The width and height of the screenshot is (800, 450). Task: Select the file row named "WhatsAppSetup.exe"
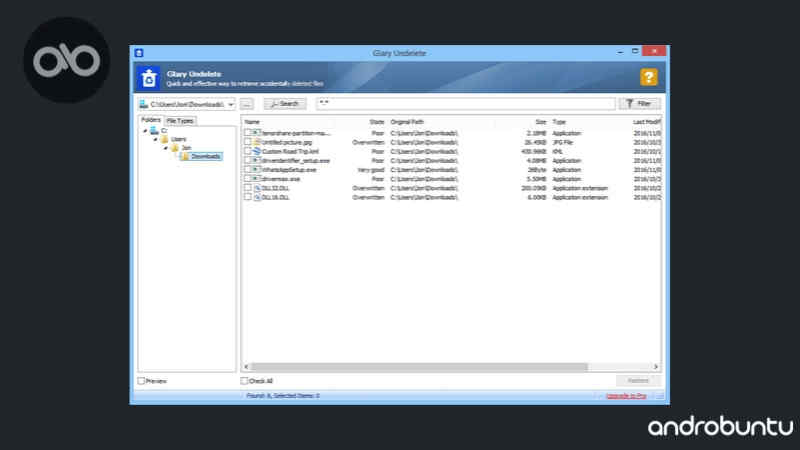pyautogui.click(x=452, y=170)
